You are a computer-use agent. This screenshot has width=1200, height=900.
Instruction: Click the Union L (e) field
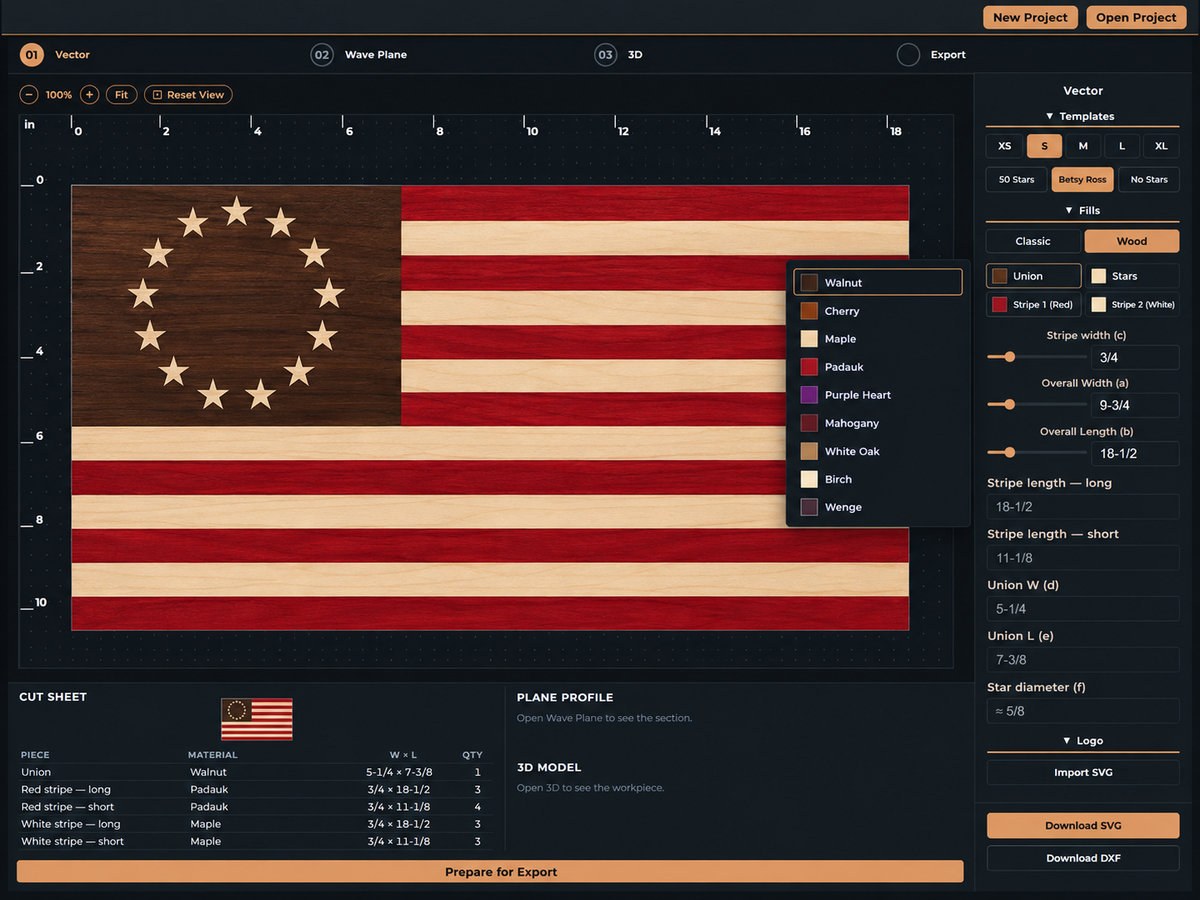tap(1083, 660)
